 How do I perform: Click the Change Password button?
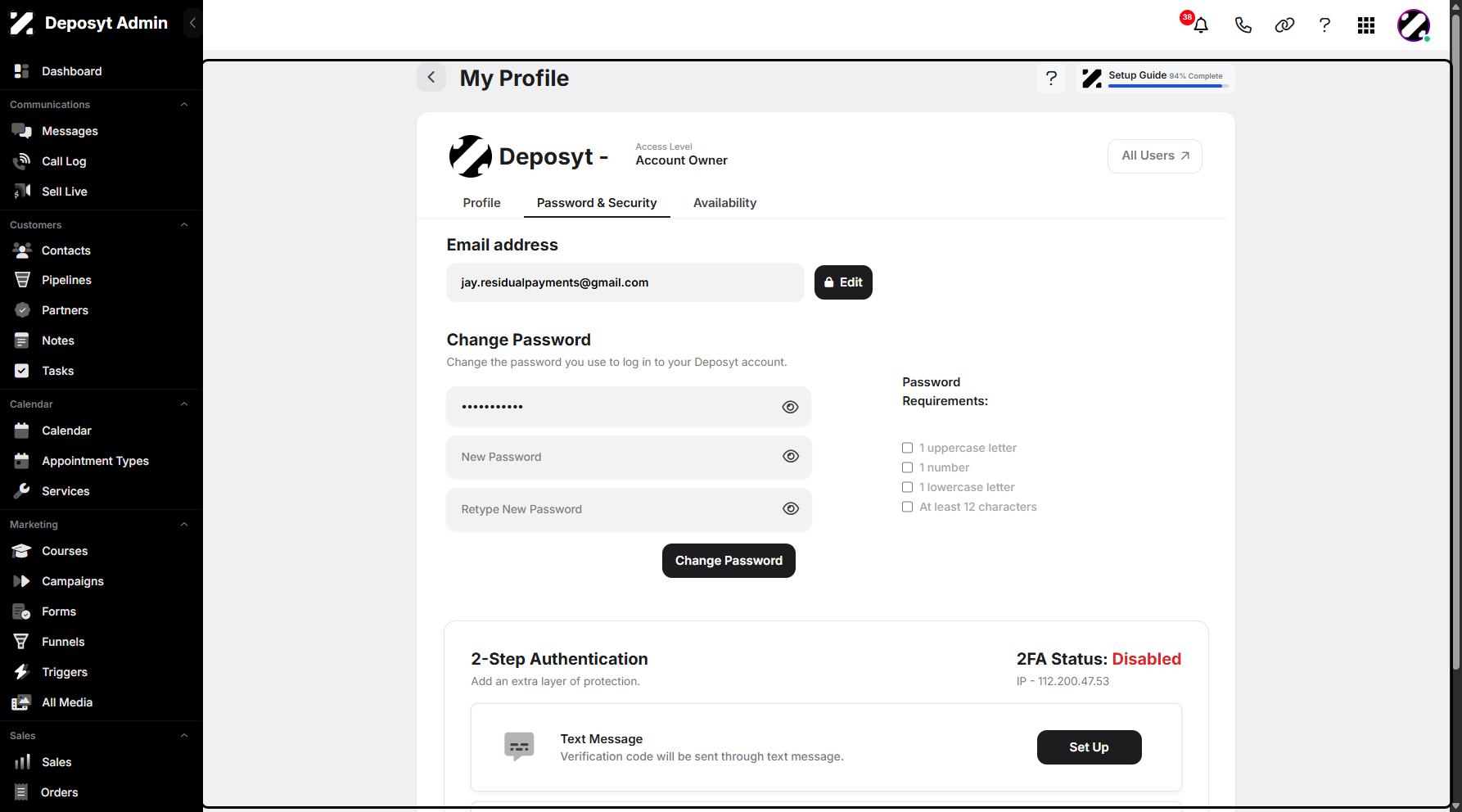[x=729, y=561]
